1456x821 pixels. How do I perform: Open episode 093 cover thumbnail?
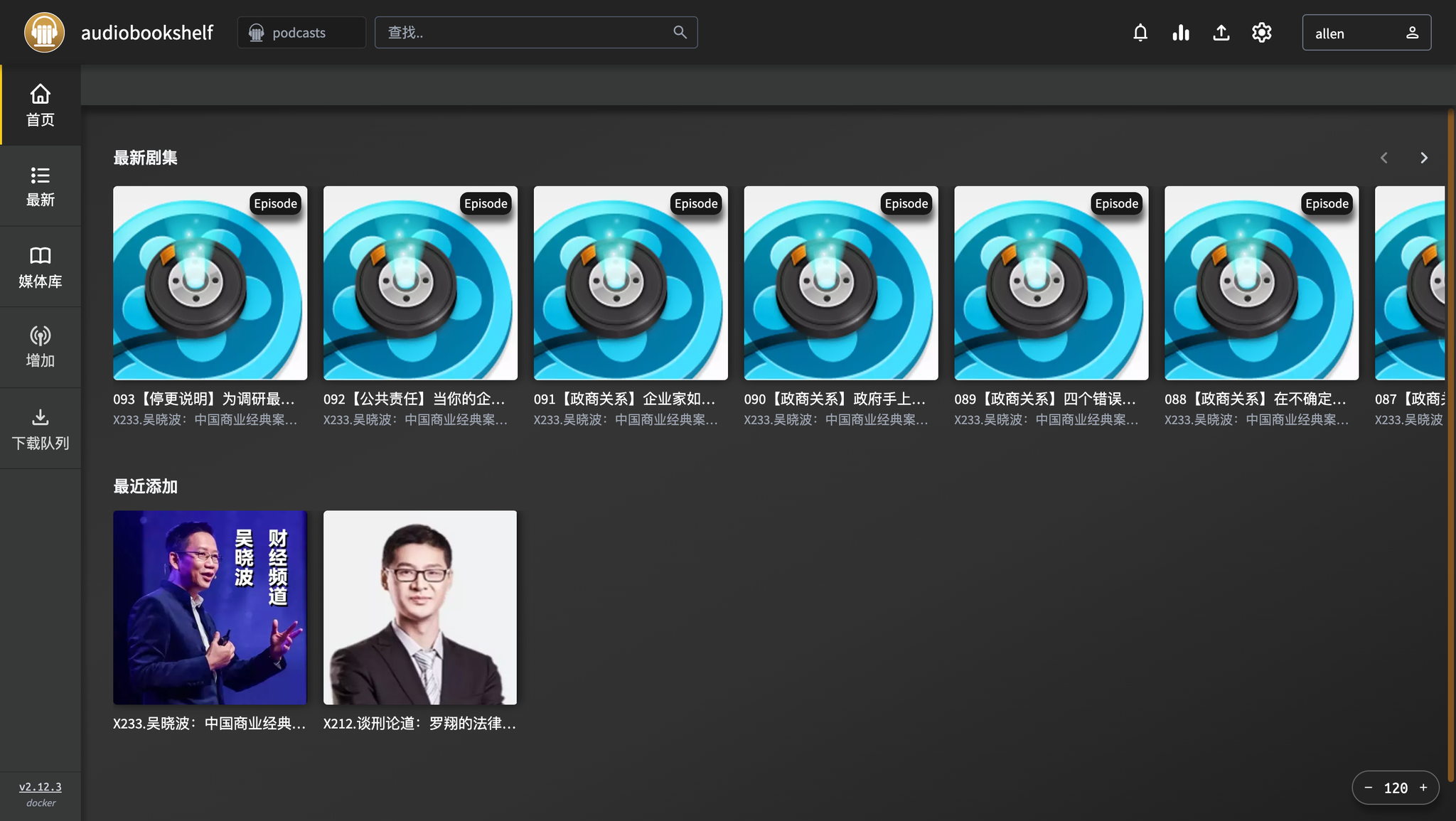click(210, 283)
